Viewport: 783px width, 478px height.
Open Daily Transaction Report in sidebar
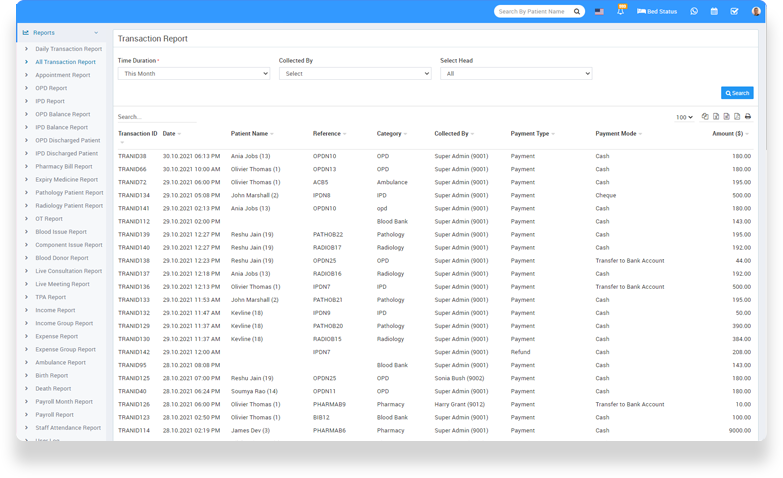68,49
